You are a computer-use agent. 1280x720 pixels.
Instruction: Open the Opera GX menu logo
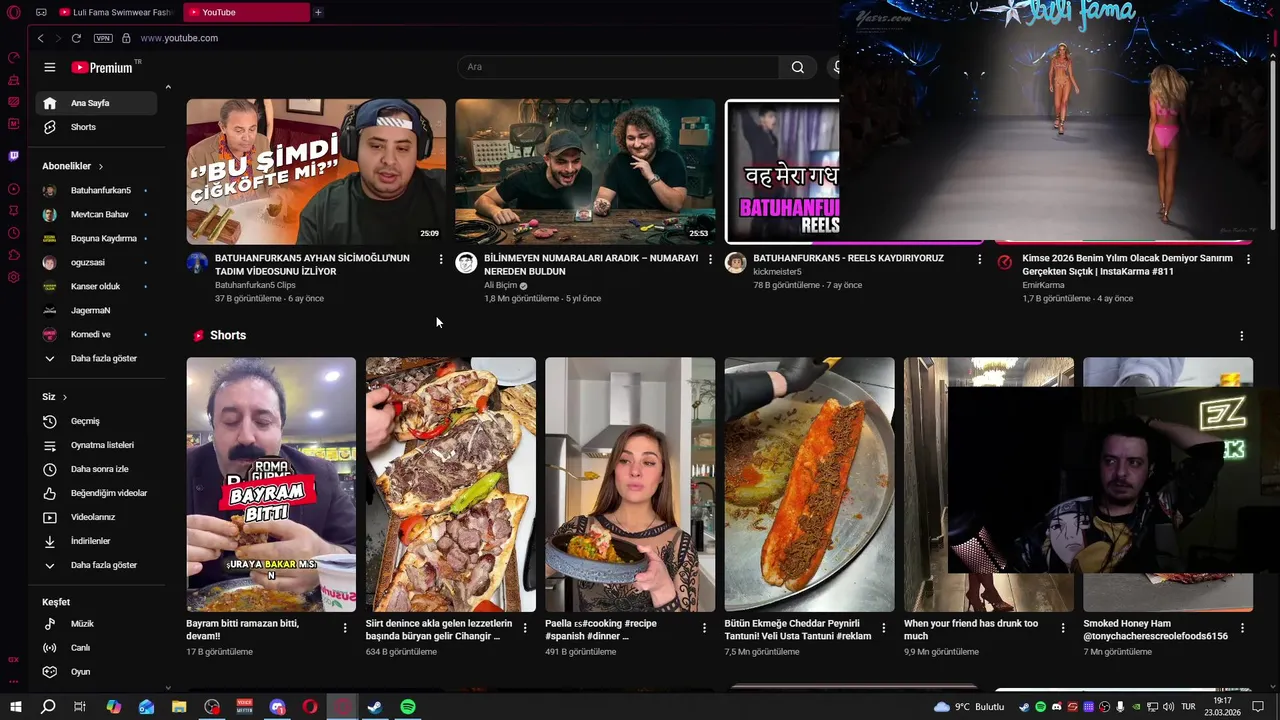(x=14, y=12)
